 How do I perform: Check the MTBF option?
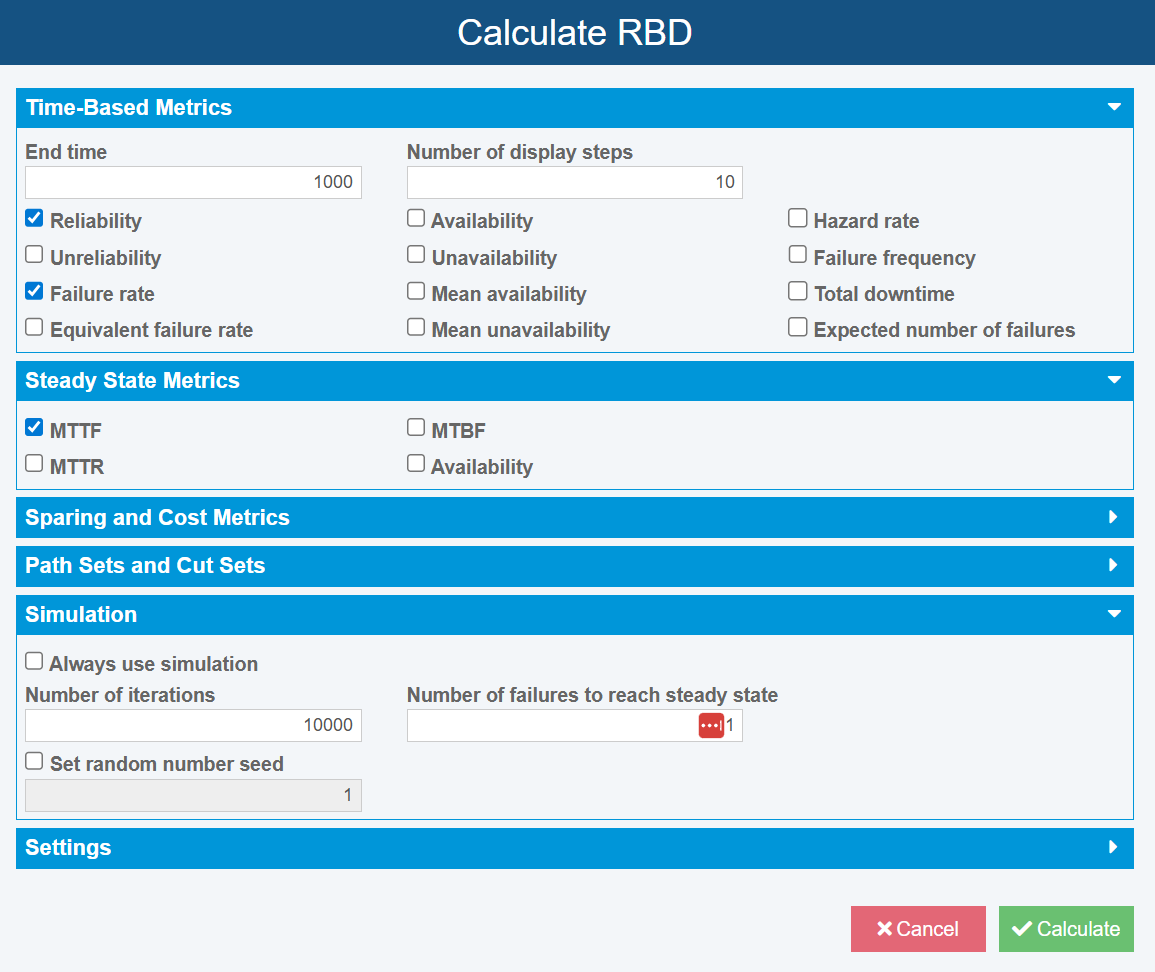click(415, 426)
